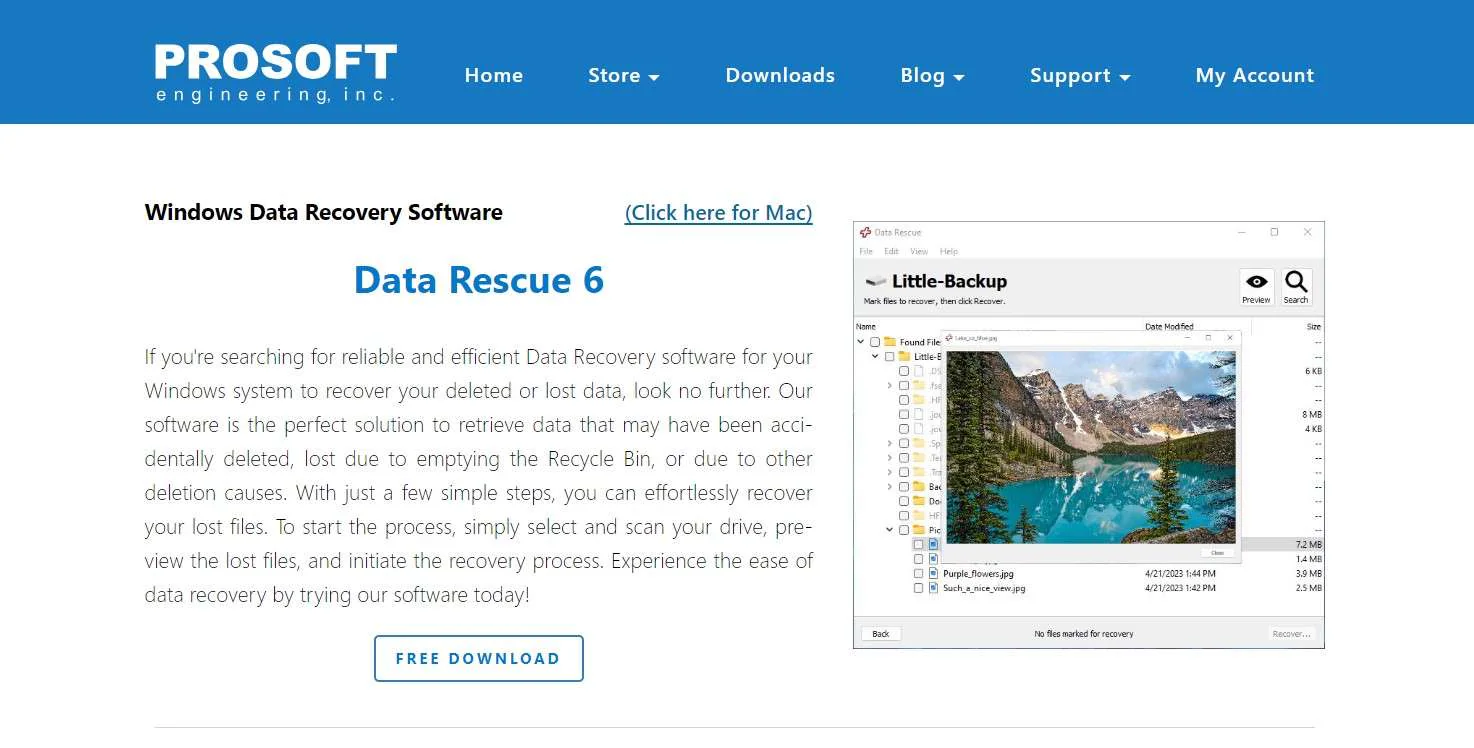Click the Search magnifier icon in Data Rescue
1474x748 pixels.
click(x=1296, y=281)
